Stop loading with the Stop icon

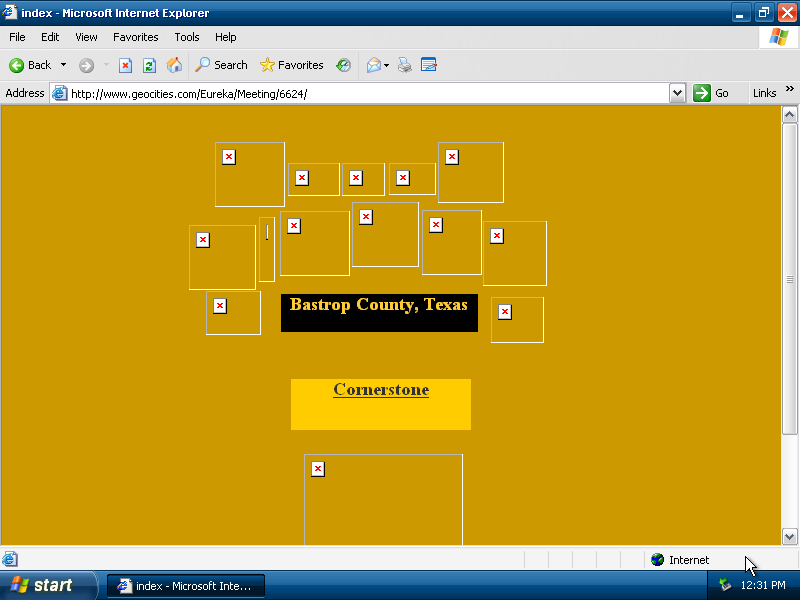126,65
